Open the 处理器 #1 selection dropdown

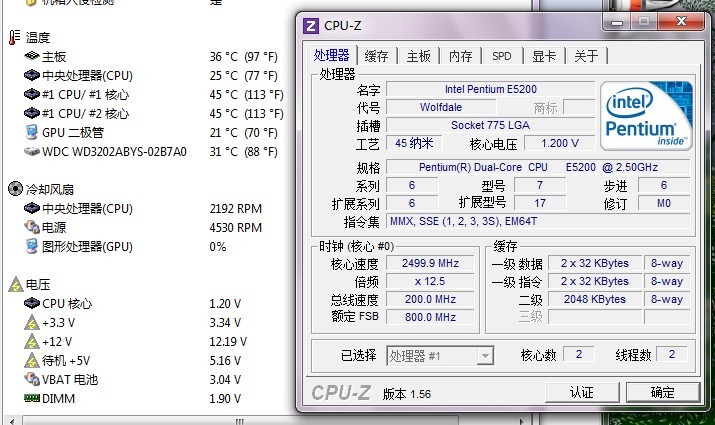tap(440, 355)
